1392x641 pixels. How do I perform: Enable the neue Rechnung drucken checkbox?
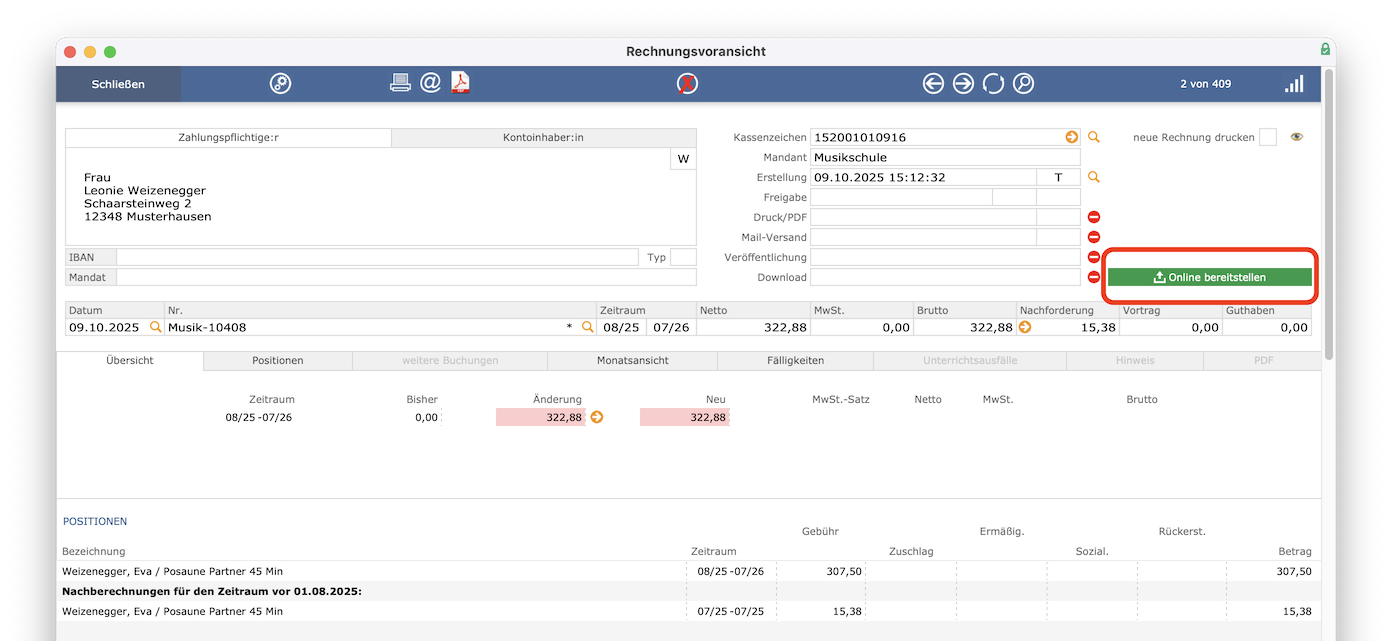pos(1268,138)
